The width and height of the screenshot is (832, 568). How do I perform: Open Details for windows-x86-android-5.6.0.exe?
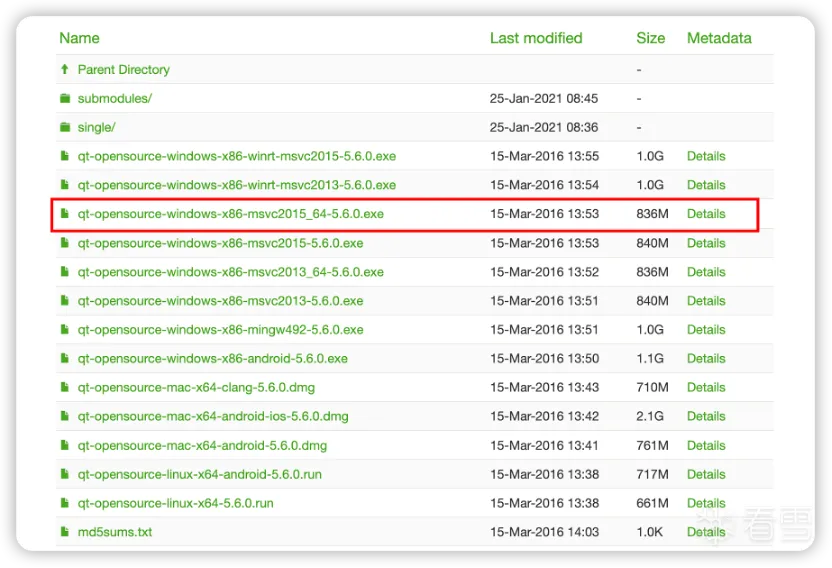pyautogui.click(x=706, y=358)
